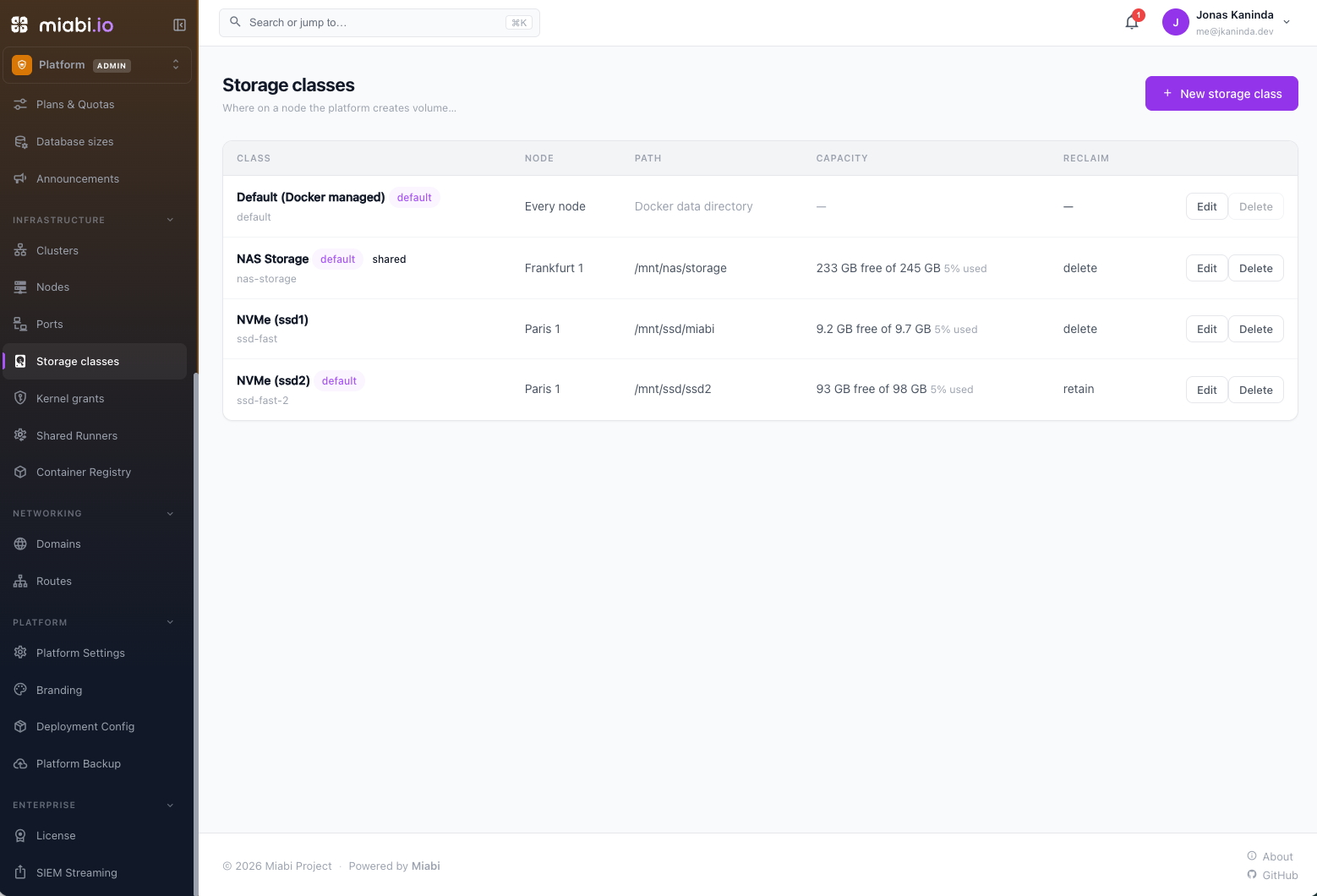Click the Routes network icon
This screenshot has height=896, width=1317.
tap(20, 581)
